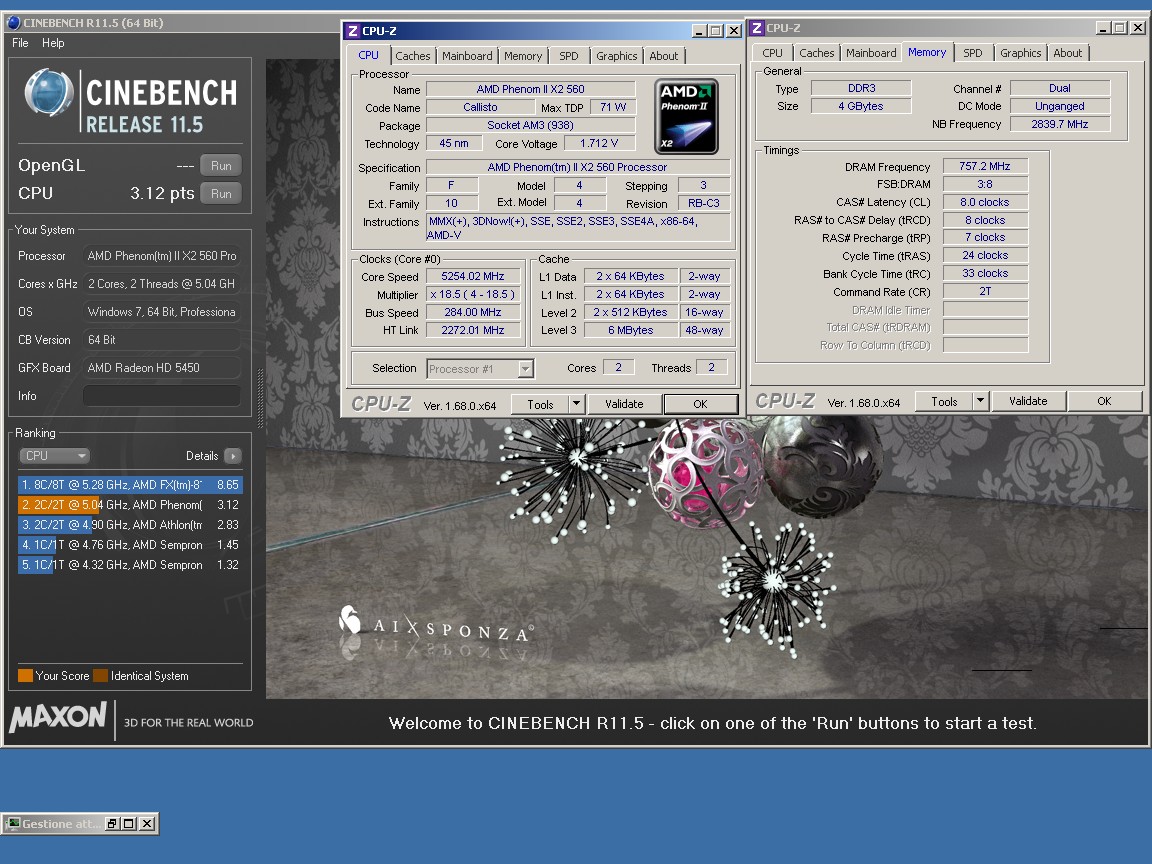Image resolution: width=1152 pixels, height=864 pixels.
Task: Open the Help menu in Cinebench
Action: tap(53, 43)
